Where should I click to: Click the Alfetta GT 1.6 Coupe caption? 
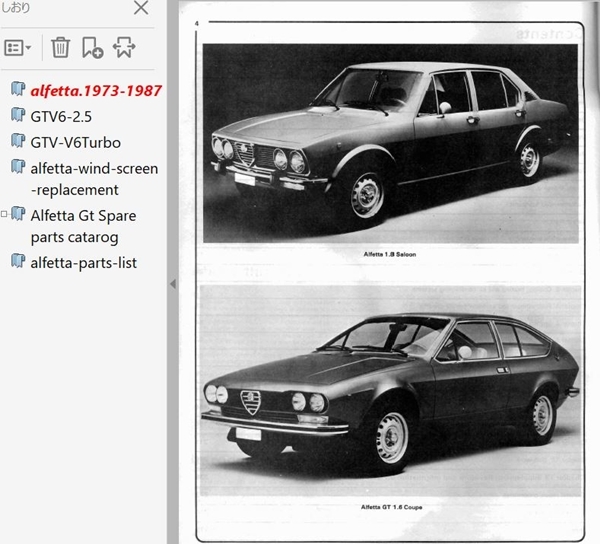coord(391,507)
